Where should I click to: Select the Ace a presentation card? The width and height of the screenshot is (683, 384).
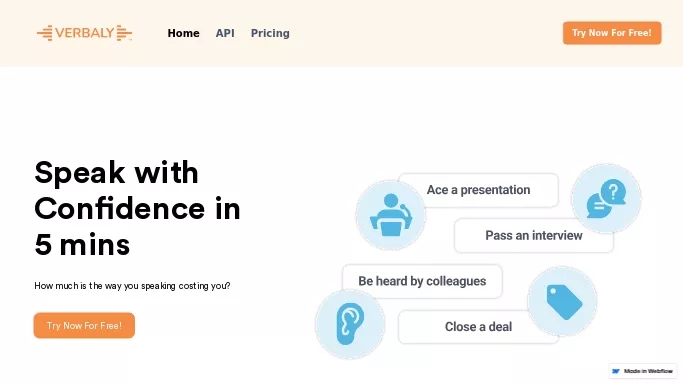[x=478, y=190]
